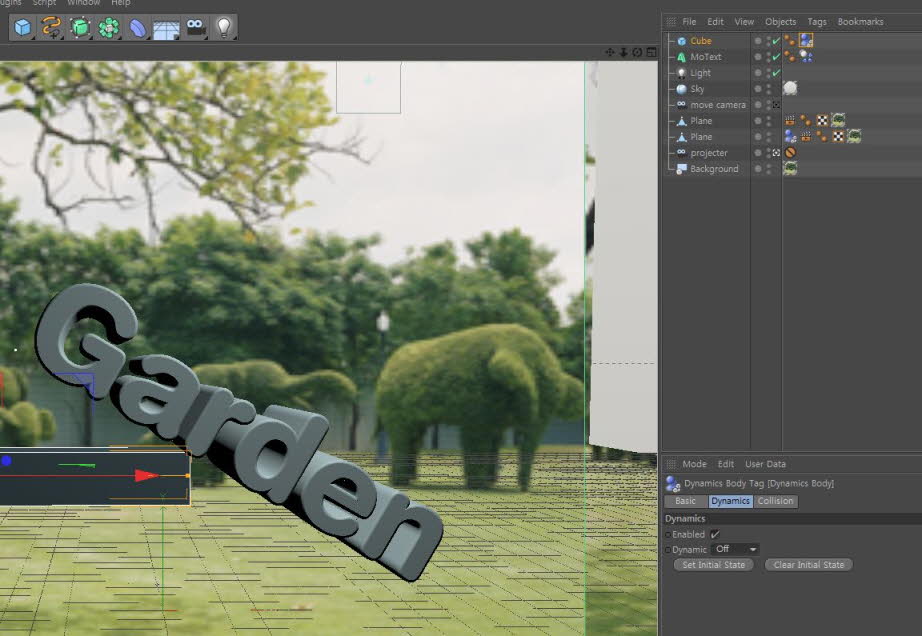This screenshot has height=636, width=922.
Task: Open the Window menu
Action: pos(83,3)
